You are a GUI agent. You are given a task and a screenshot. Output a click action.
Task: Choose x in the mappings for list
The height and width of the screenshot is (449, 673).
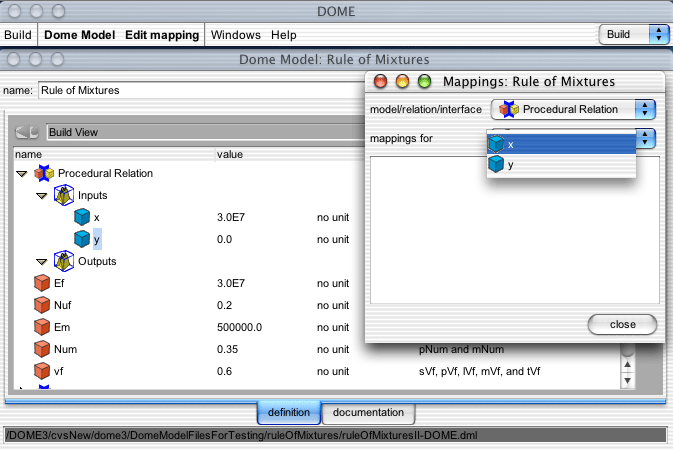click(x=561, y=144)
